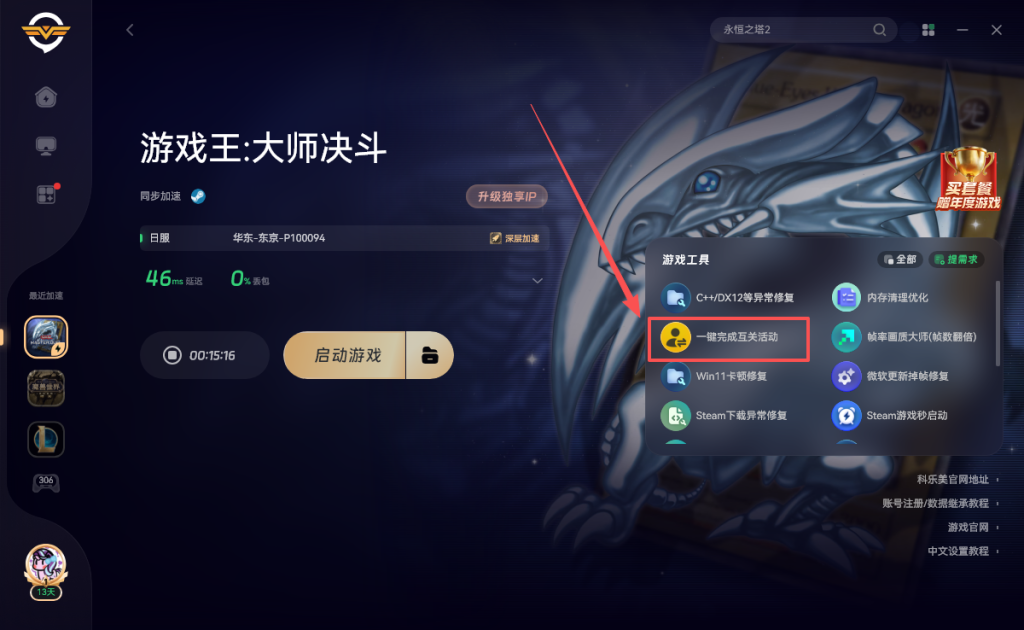The image size is (1024, 630).
Task: Open server selector 日服 华东-东京
Action: [344, 238]
